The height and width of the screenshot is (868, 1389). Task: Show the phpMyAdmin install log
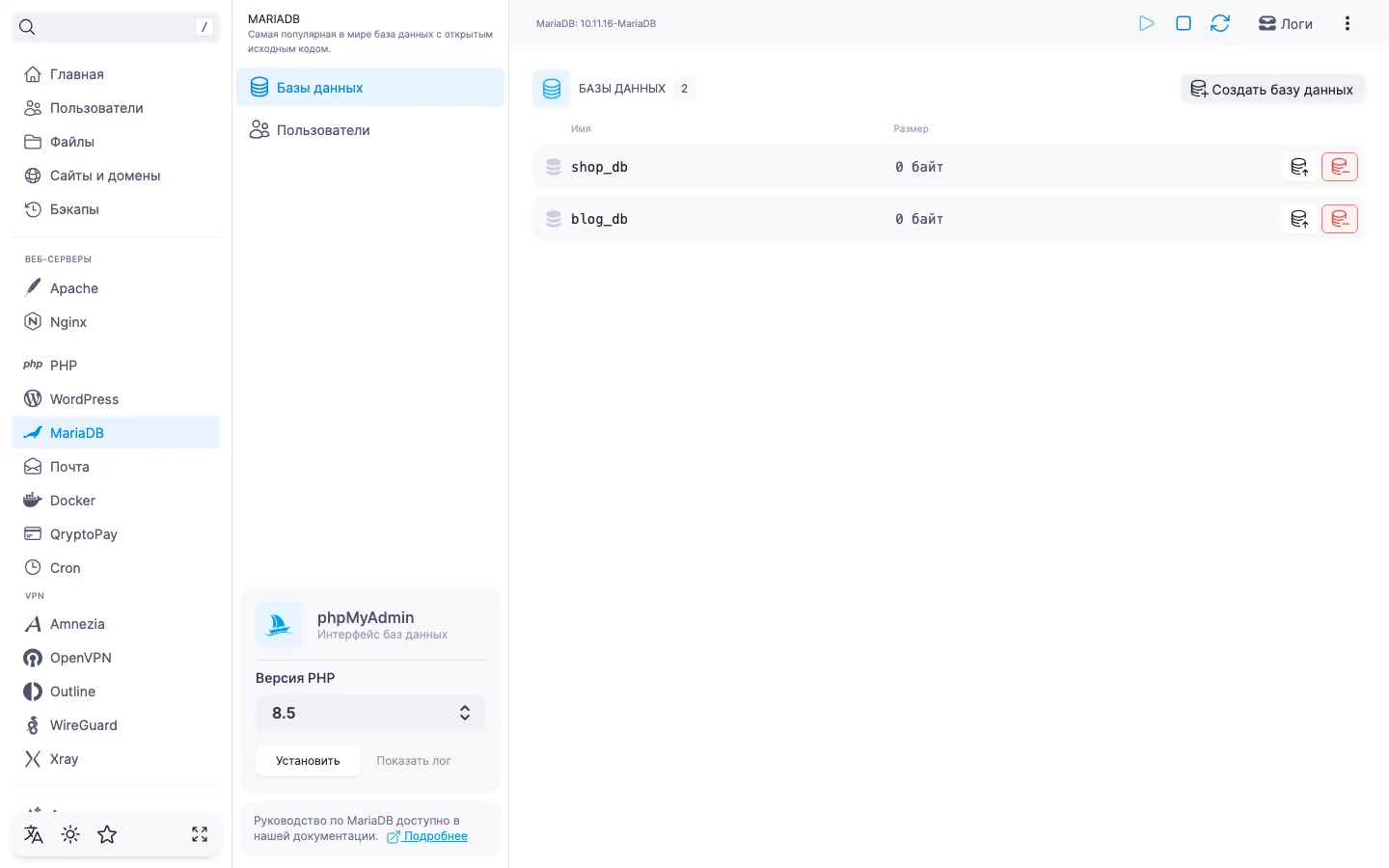click(x=414, y=761)
